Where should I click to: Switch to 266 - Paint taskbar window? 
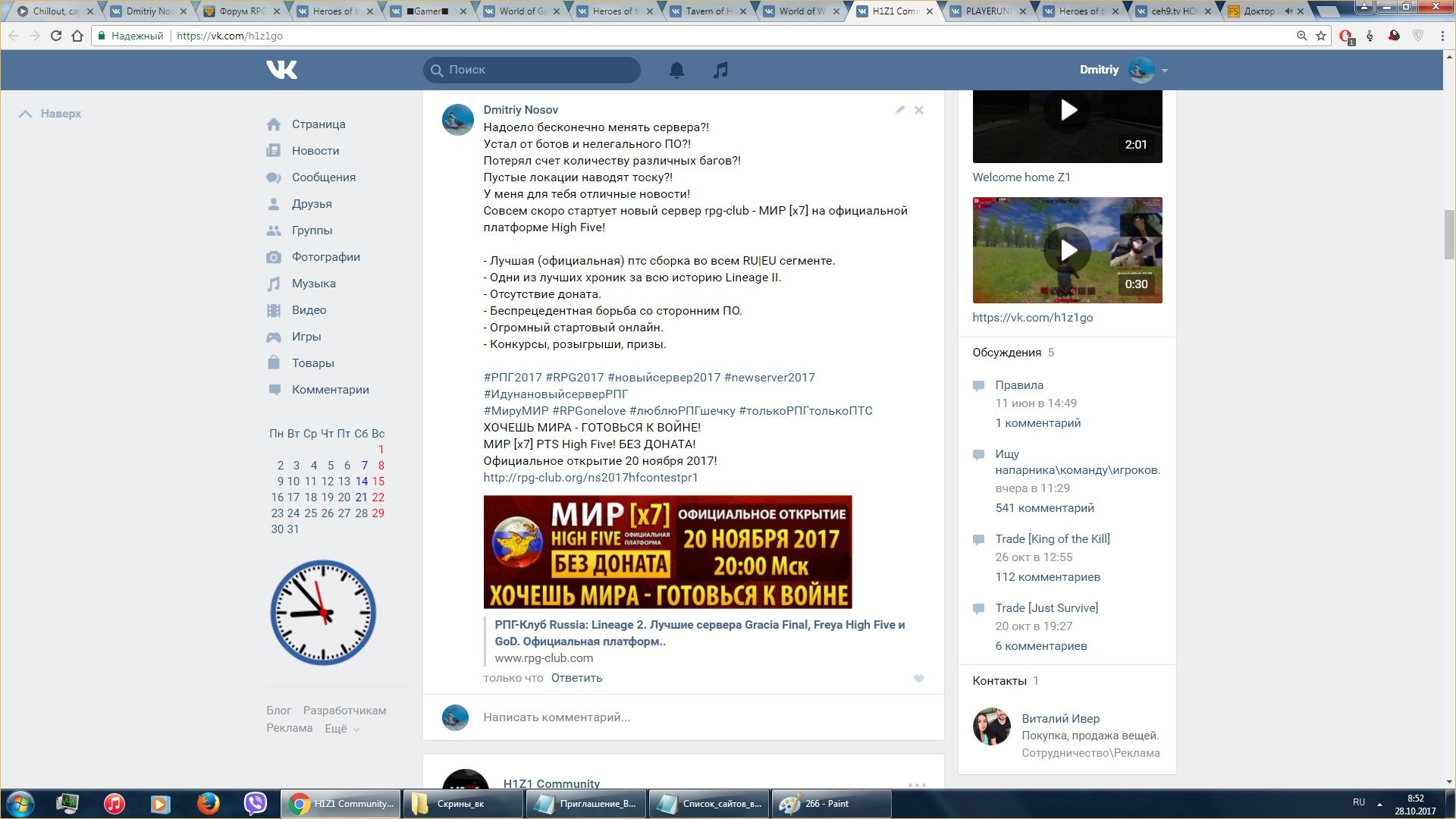(x=831, y=804)
